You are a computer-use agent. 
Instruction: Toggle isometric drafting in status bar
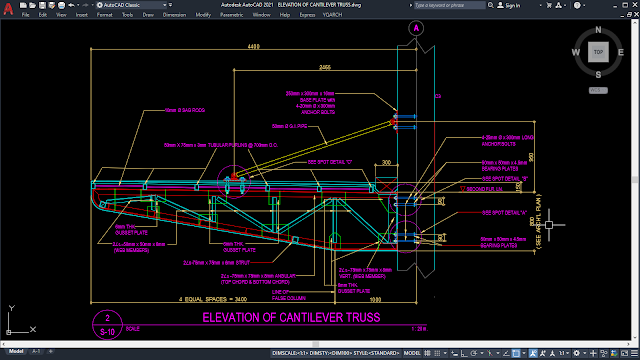click(x=490, y=353)
